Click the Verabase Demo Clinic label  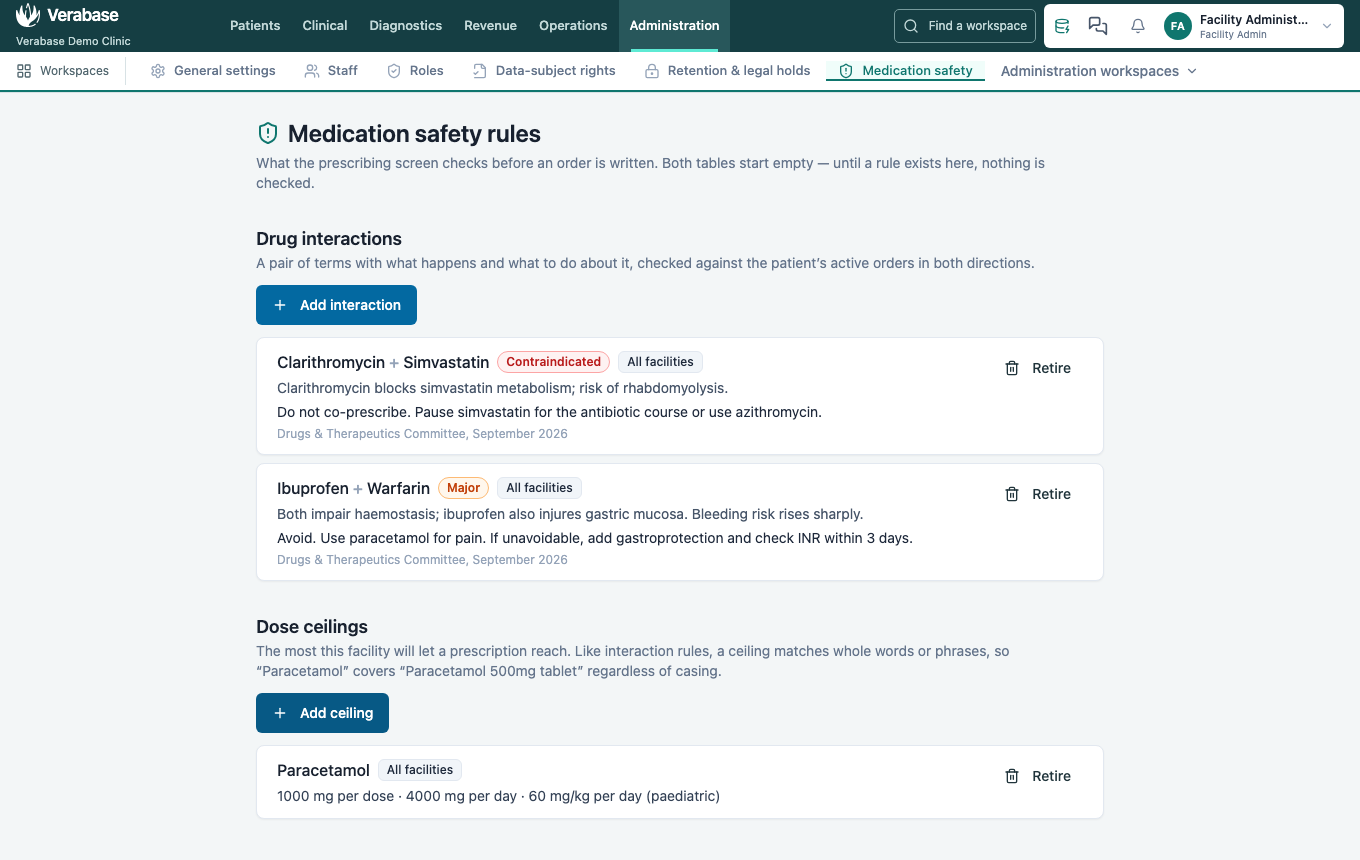[73, 41]
